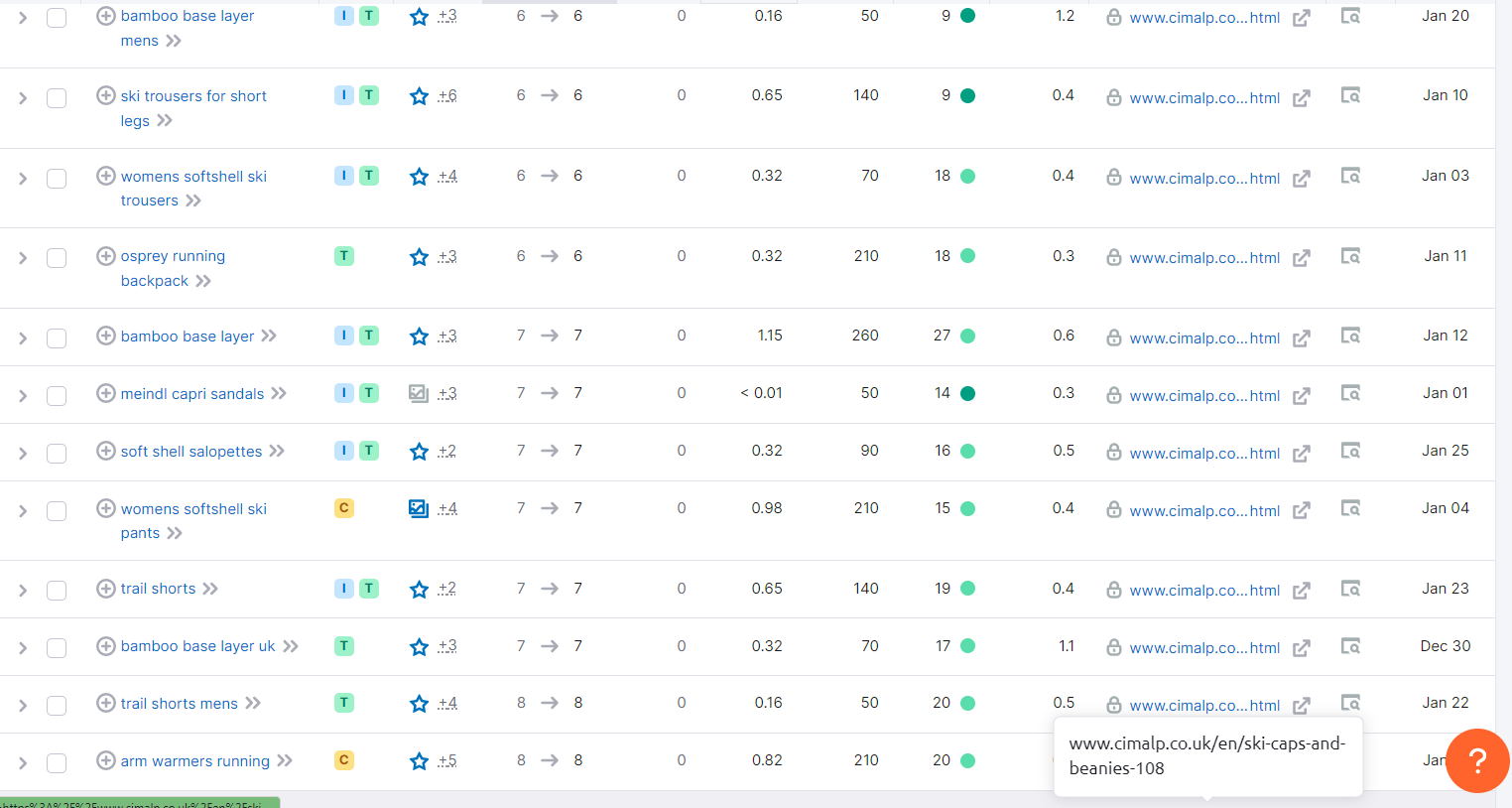The height and width of the screenshot is (808, 1512).
Task: Expand the ski trousers for short legs row
Action: pos(23,98)
